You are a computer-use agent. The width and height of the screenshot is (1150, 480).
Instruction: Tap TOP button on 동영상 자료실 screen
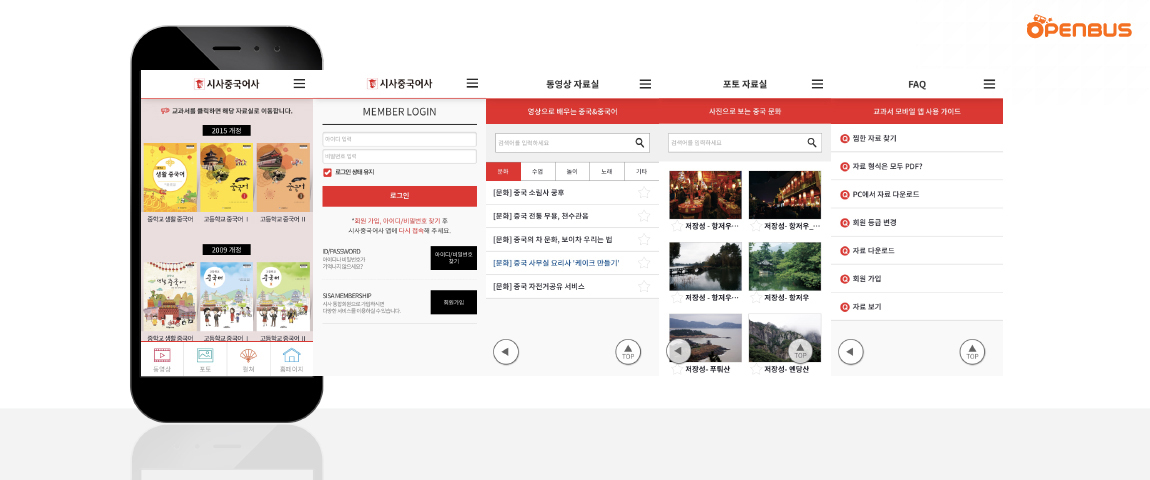click(628, 352)
